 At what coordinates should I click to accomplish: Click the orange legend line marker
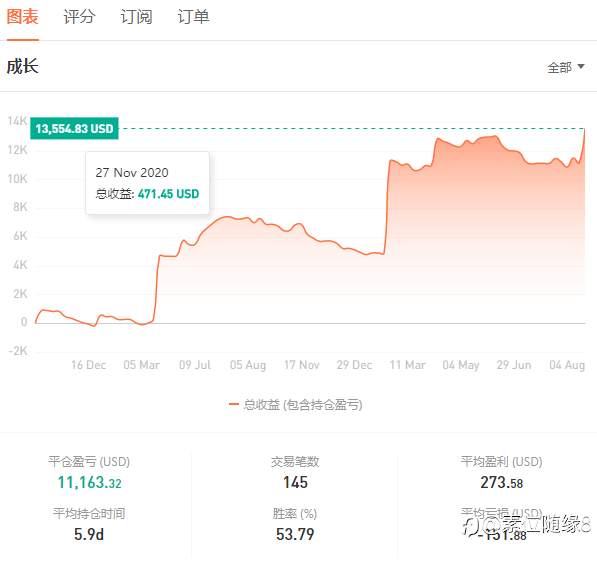(233, 404)
